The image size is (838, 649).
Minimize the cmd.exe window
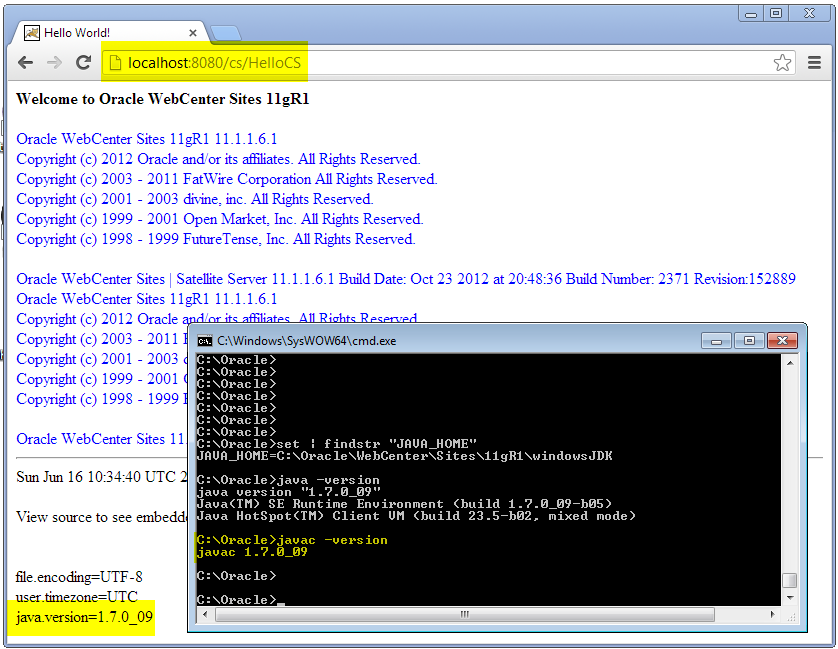point(716,341)
